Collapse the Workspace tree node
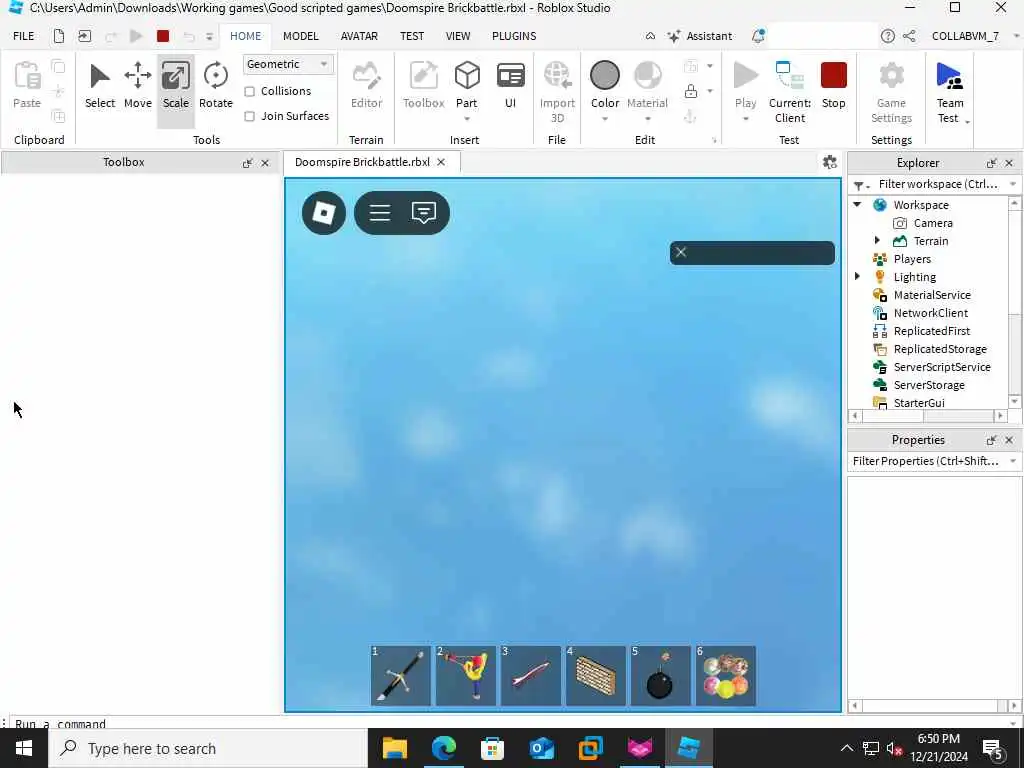Image resolution: width=1024 pixels, height=768 pixels. (x=857, y=204)
